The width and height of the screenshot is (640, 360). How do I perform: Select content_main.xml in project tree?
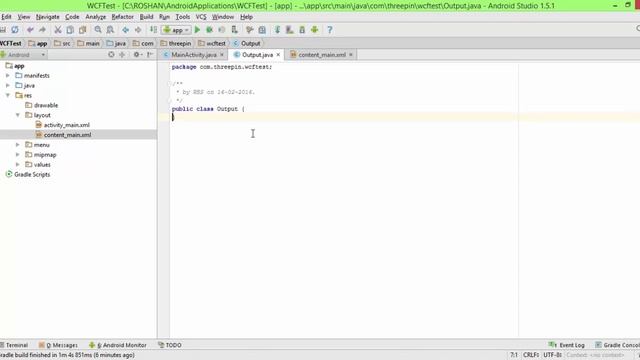tap(67, 135)
